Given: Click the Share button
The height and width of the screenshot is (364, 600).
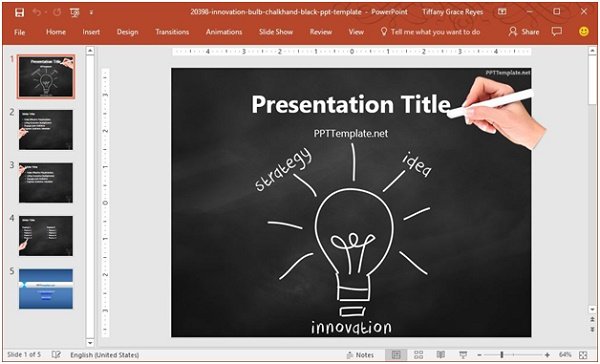Looking at the screenshot, I should coord(523,32).
